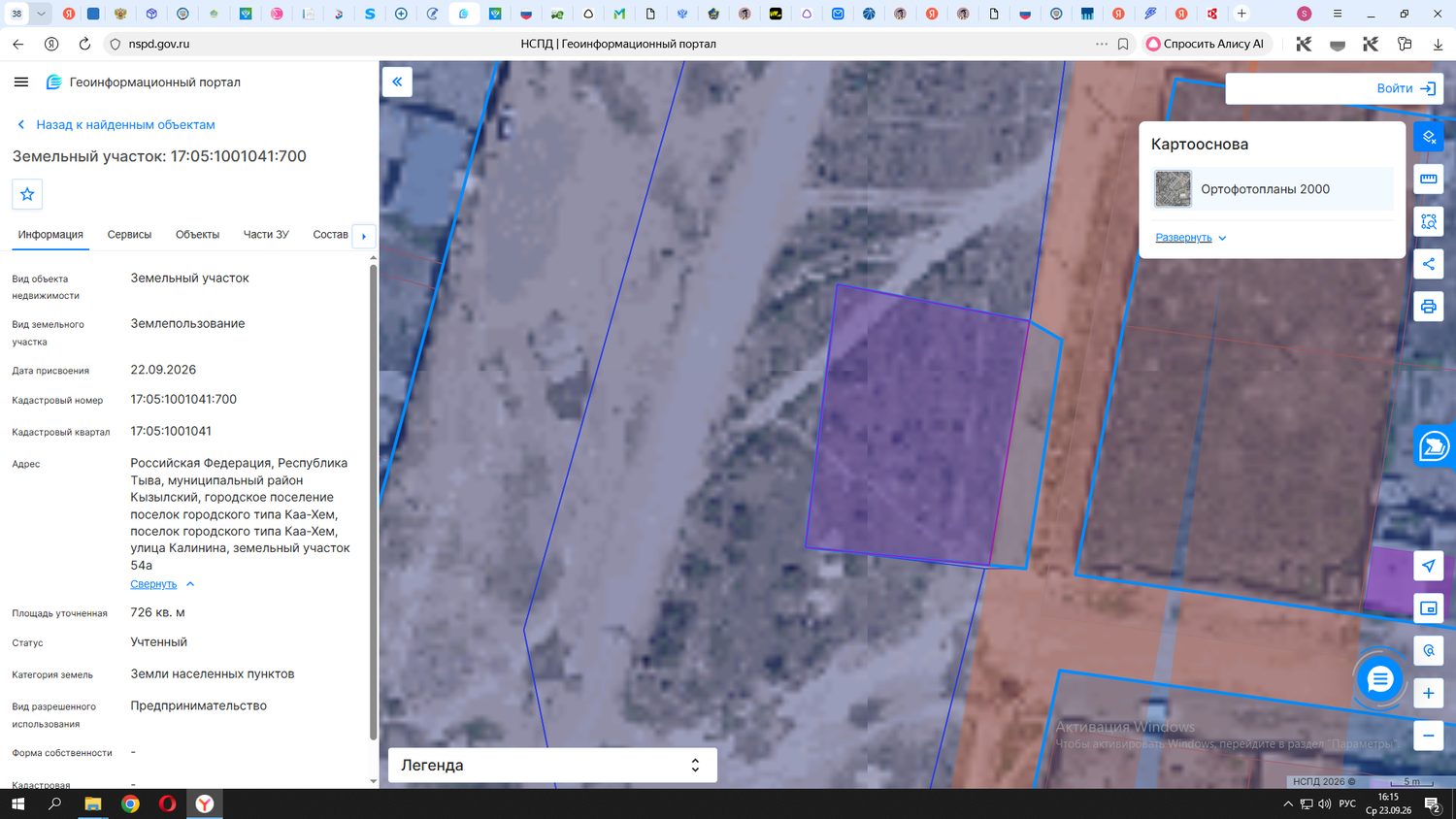Click the cadastral number value 17:05:1001041:700
The height and width of the screenshot is (819, 1456).
(183, 400)
